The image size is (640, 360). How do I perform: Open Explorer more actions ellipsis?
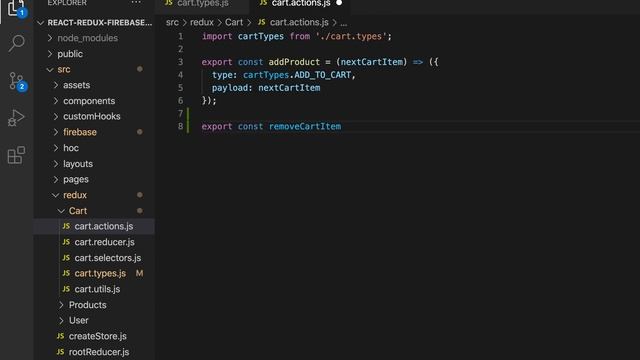136,3
